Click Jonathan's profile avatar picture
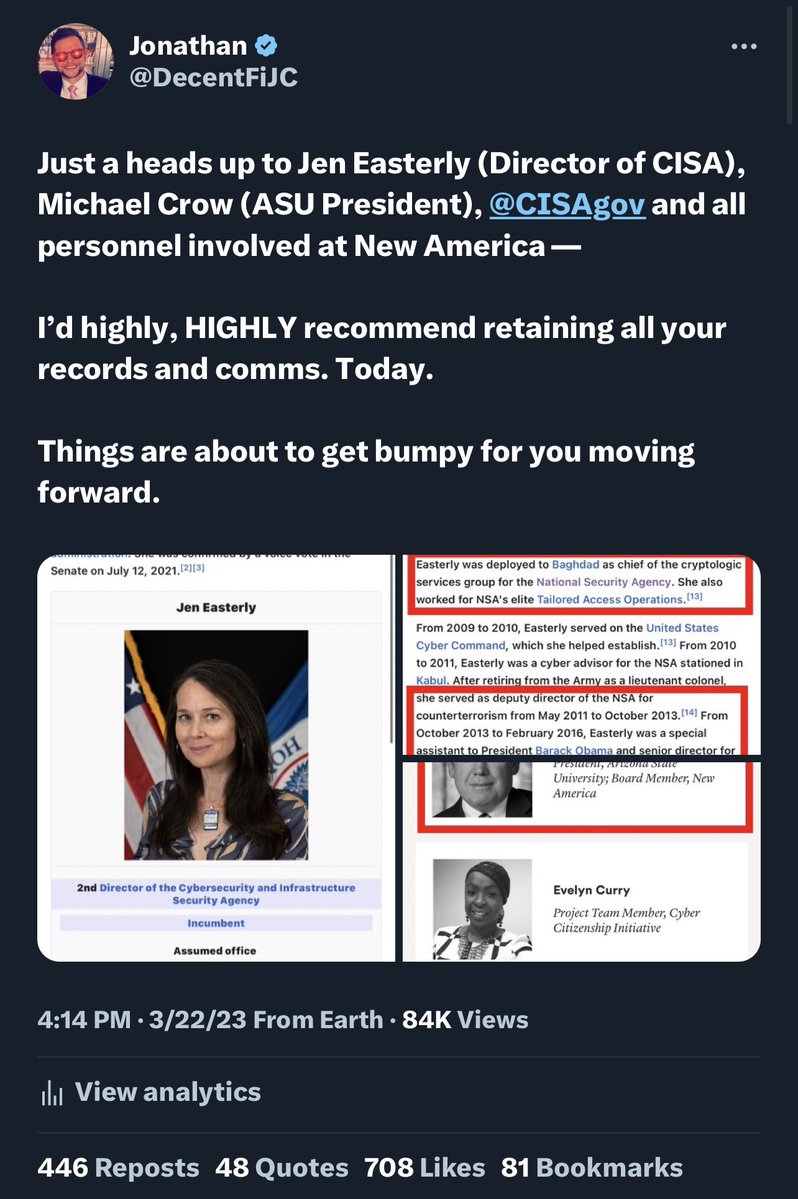The image size is (798, 1199). pyautogui.click(x=76, y=62)
